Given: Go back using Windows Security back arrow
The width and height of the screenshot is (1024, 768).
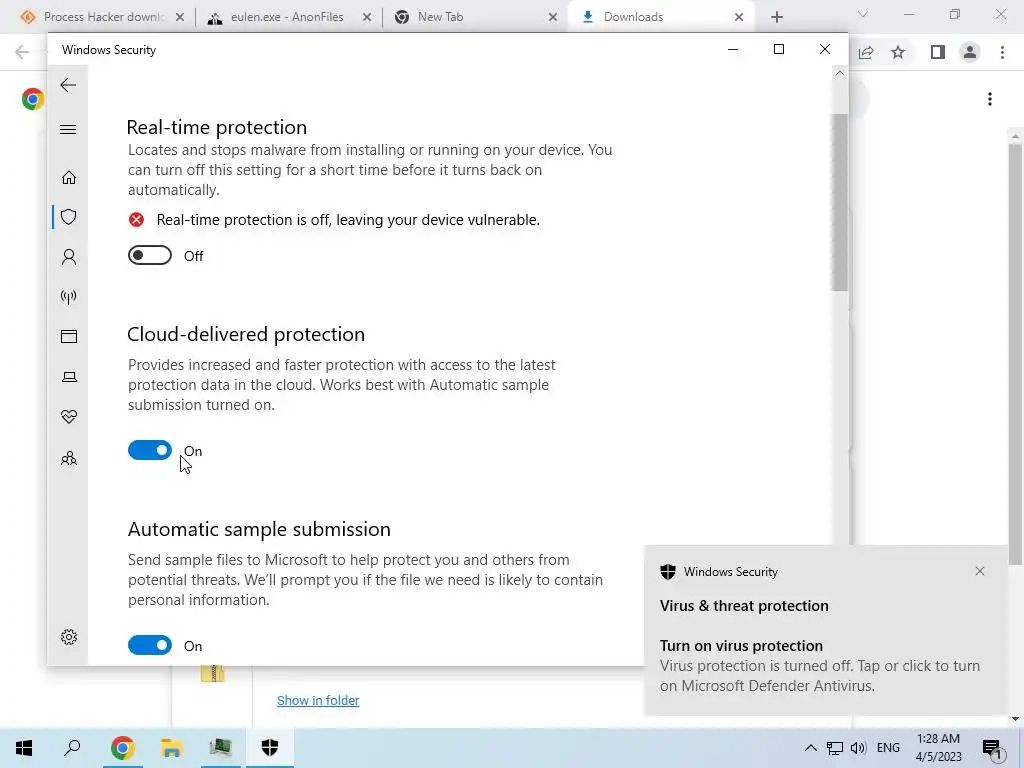Looking at the screenshot, I should (x=68, y=85).
